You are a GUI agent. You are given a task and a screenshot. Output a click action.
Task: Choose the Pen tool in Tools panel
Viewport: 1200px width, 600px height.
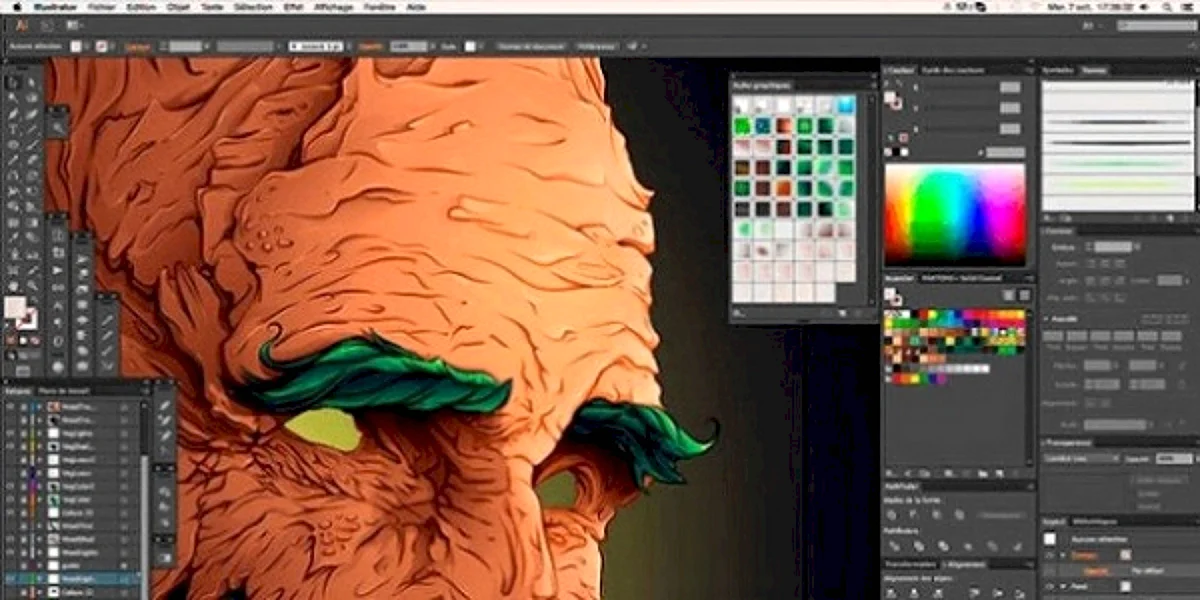(14, 114)
